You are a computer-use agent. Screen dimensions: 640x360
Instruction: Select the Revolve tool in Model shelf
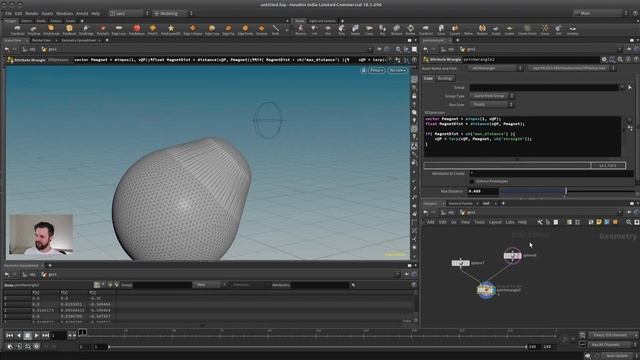pyautogui.click(x=300, y=29)
